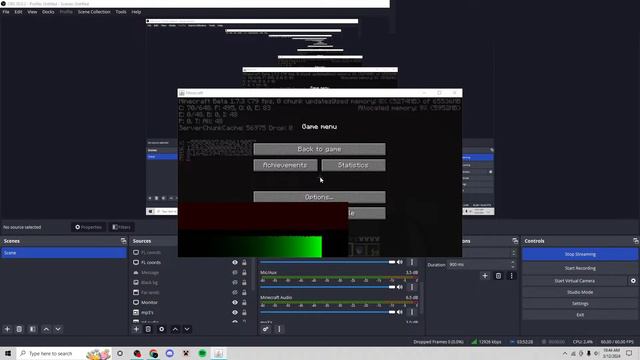Screen dimensions: 640x360
Task: Open the Docks menu
Action: coord(48,12)
